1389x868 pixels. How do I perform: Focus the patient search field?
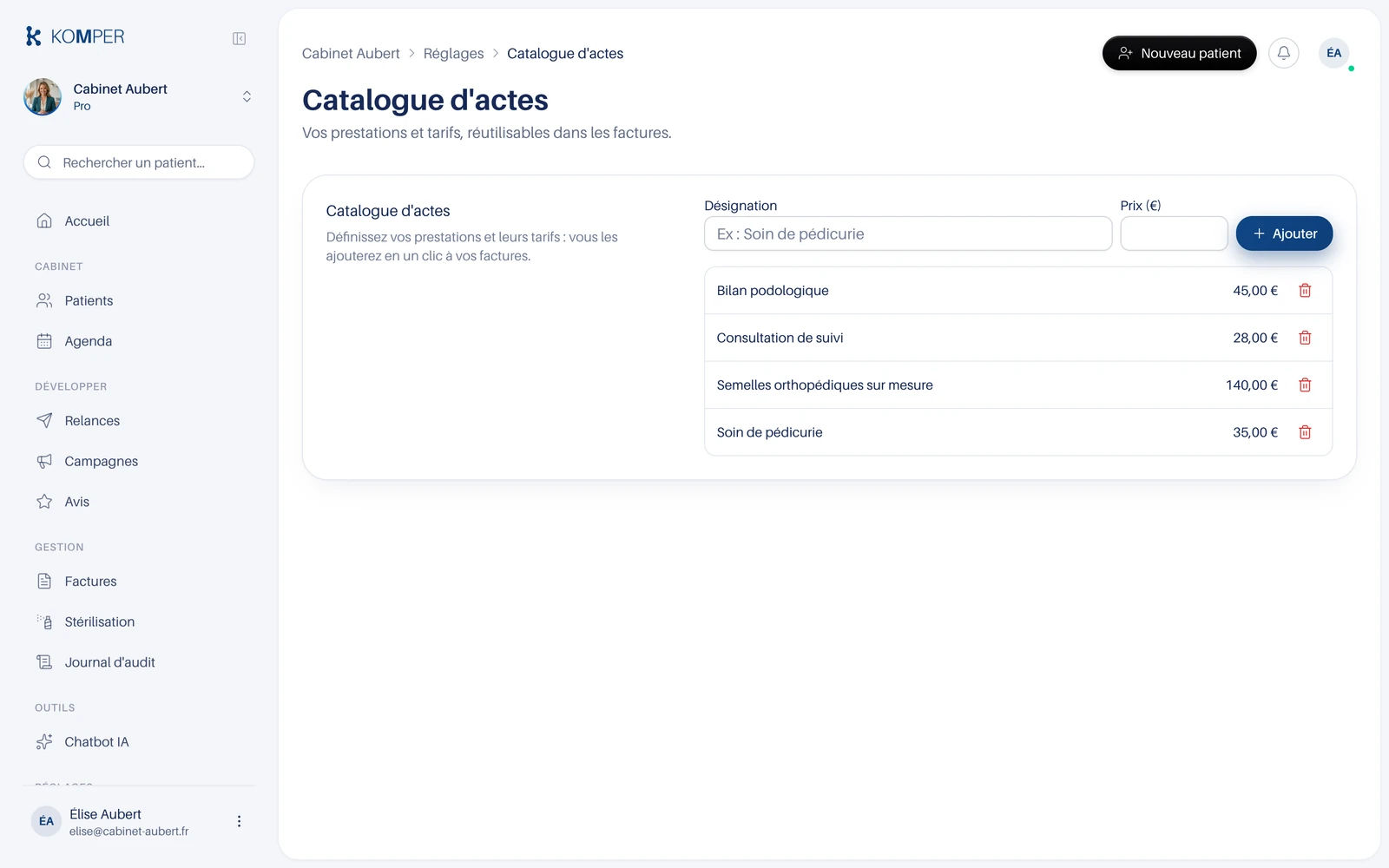pyautogui.click(x=139, y=162)
